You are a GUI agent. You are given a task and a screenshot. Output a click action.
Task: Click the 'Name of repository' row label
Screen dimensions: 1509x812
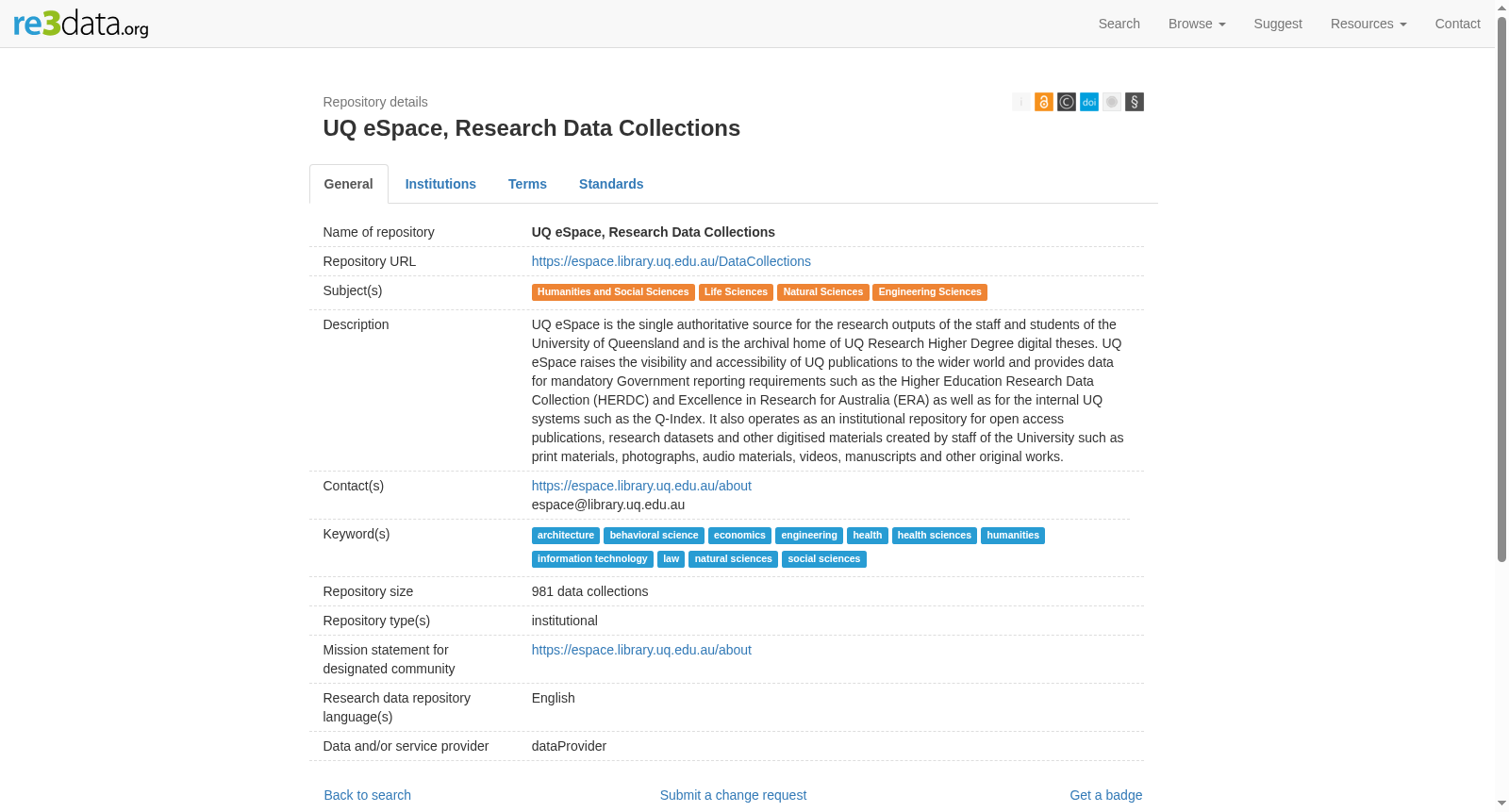379,232
